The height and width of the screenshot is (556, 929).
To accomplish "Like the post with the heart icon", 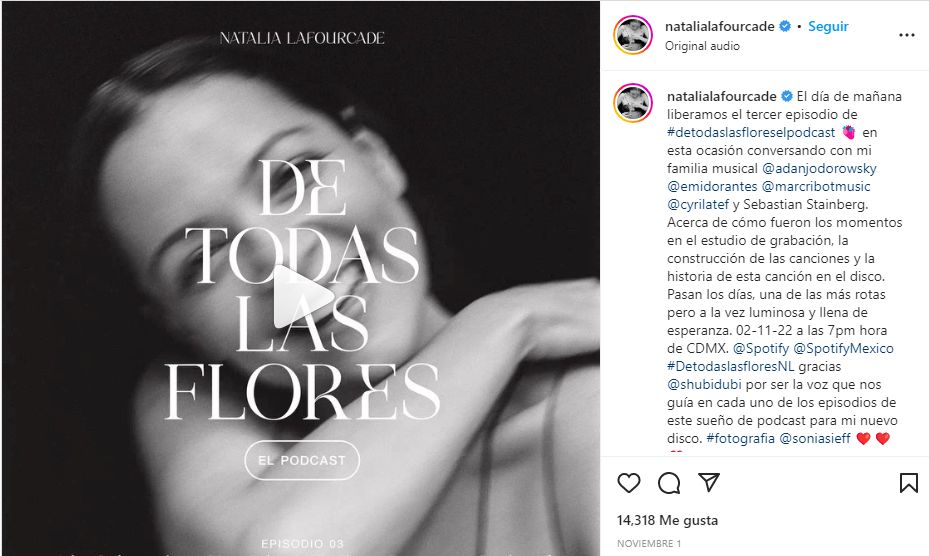I will [629, 483].
